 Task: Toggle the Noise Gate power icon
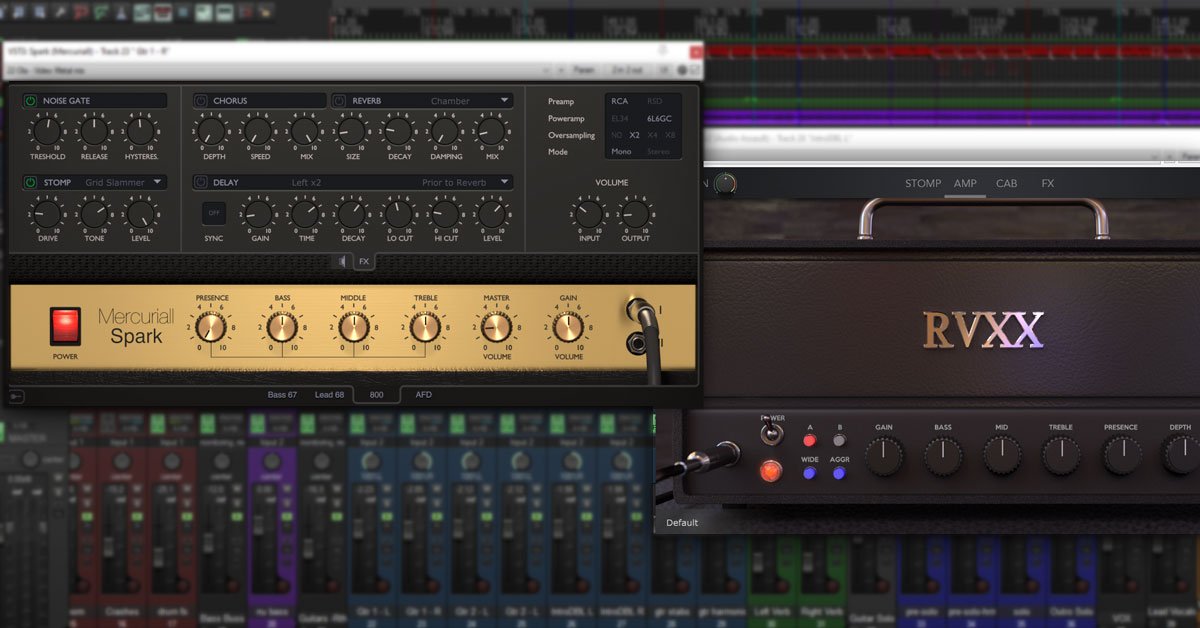(x=30, y=101)
